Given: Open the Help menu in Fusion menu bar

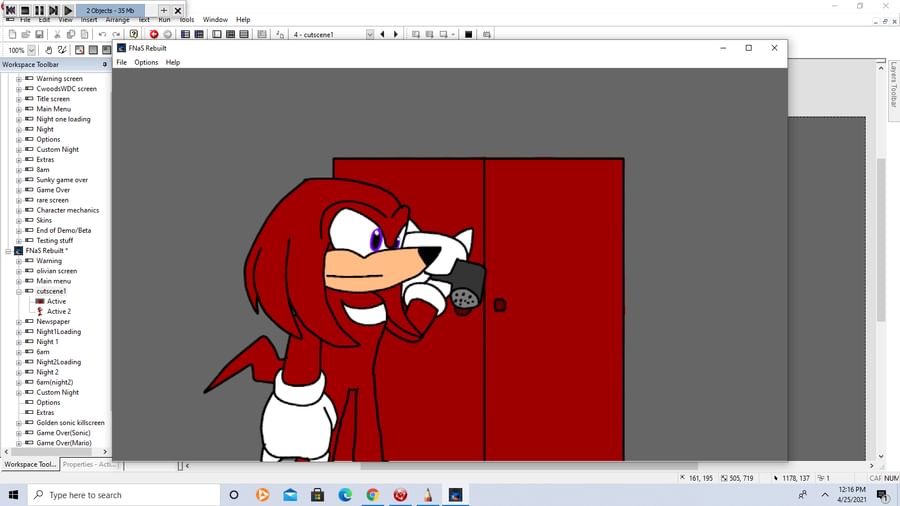Looking at the screenshot, I should tap(243, 20).
